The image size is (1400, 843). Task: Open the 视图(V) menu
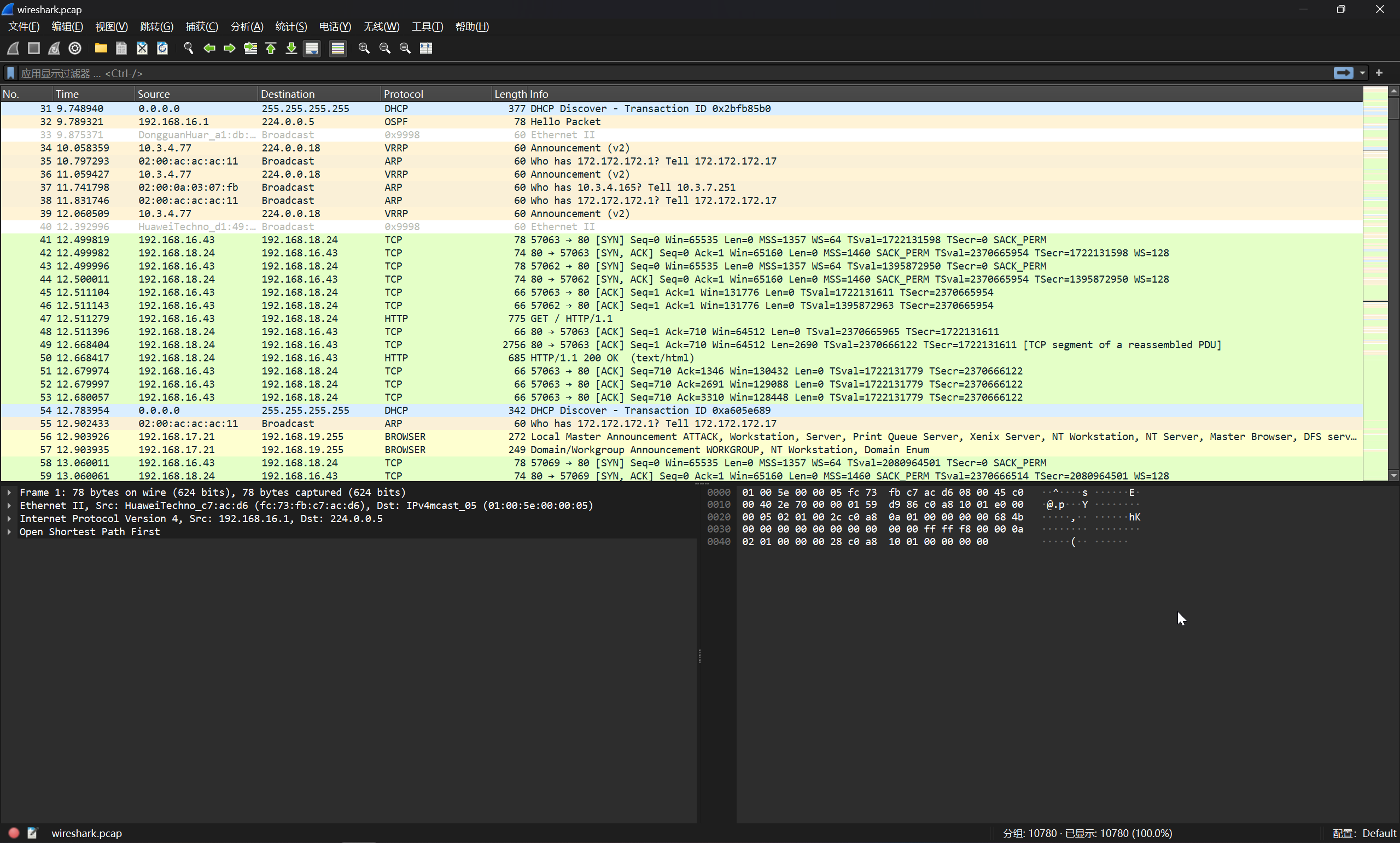[112, 27]
